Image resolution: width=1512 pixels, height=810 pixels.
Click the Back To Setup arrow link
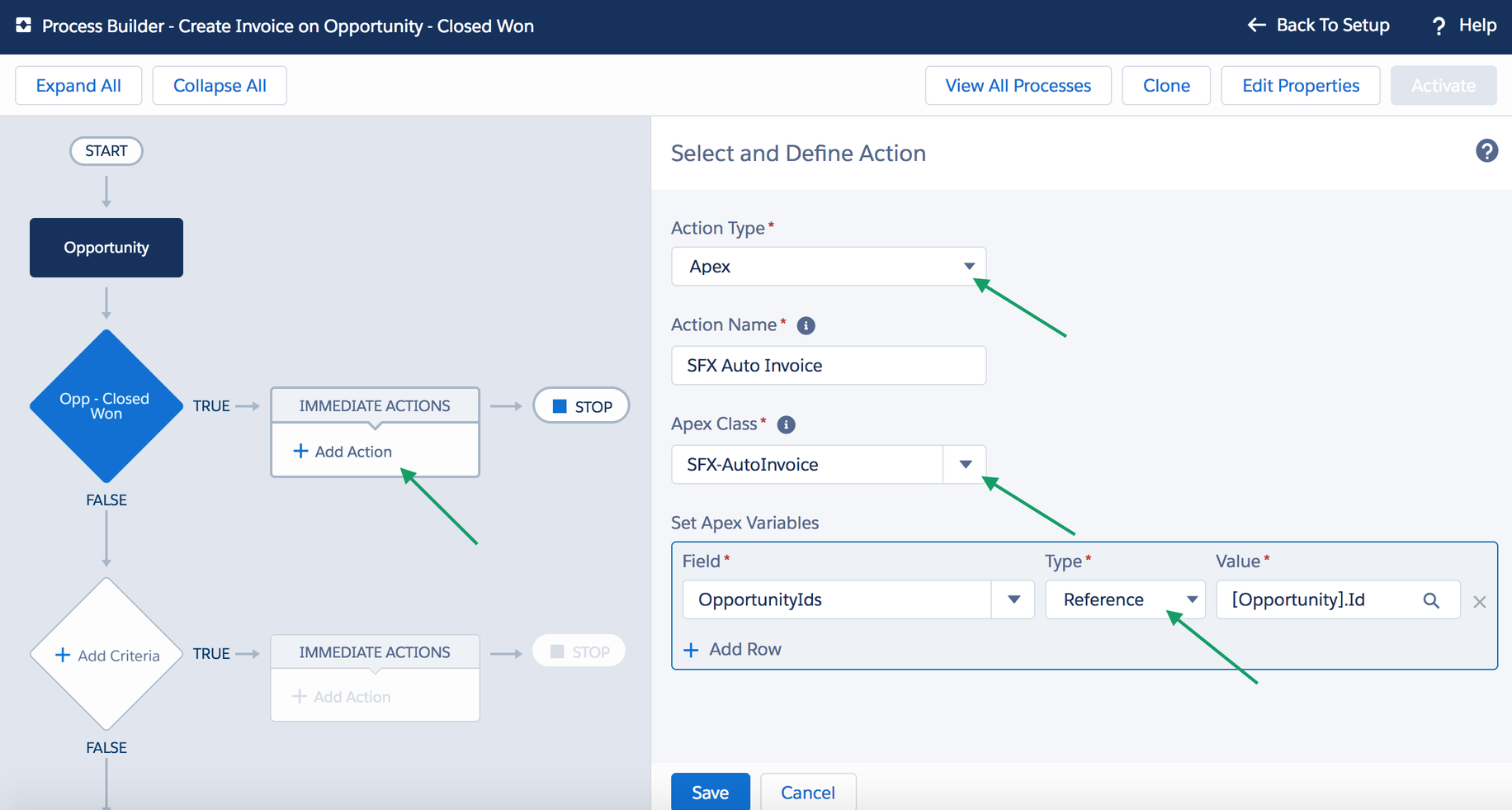(x=1318, y=26)
